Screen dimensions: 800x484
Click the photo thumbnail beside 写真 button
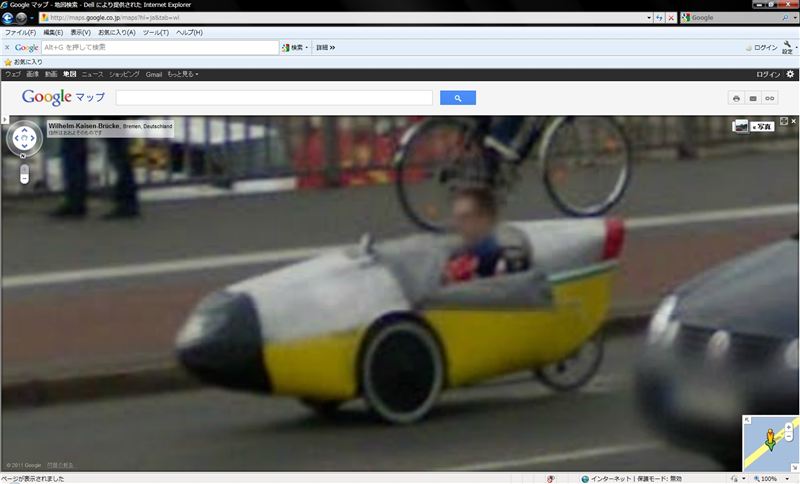(740, 126)
